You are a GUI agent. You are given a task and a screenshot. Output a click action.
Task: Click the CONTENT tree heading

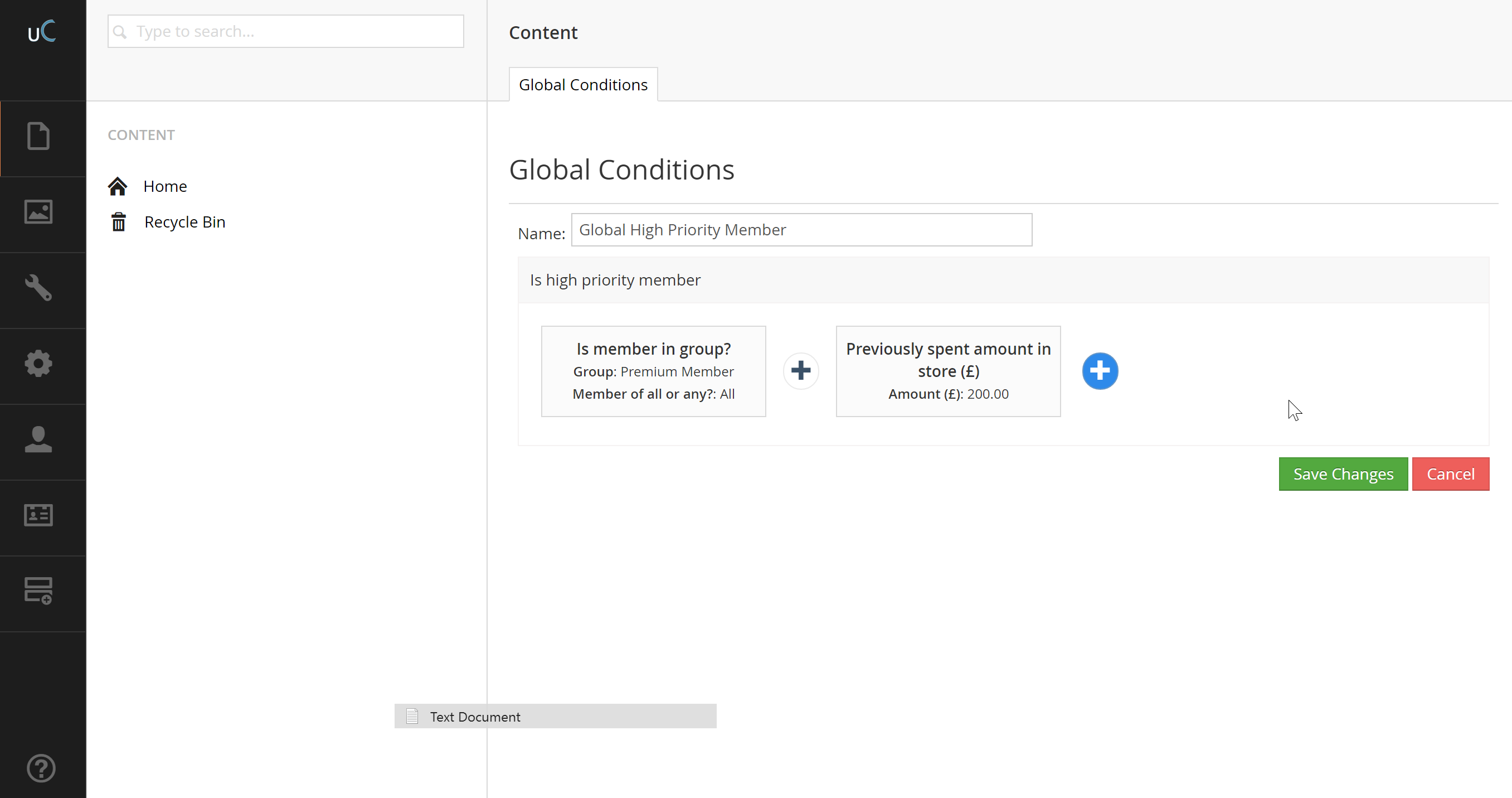tap(141, 135)
